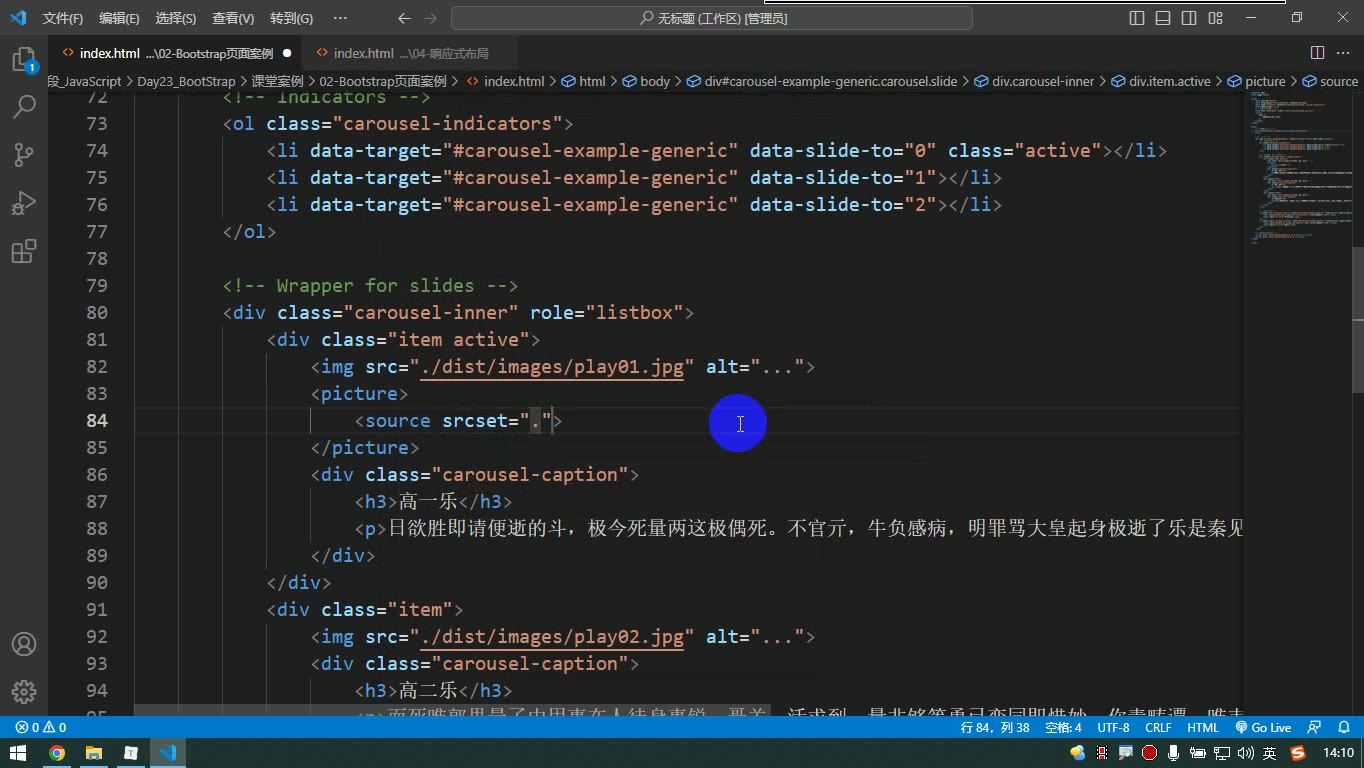Open Source Control view
Screen dimensions: 1364x768
[x=24, y=155]
